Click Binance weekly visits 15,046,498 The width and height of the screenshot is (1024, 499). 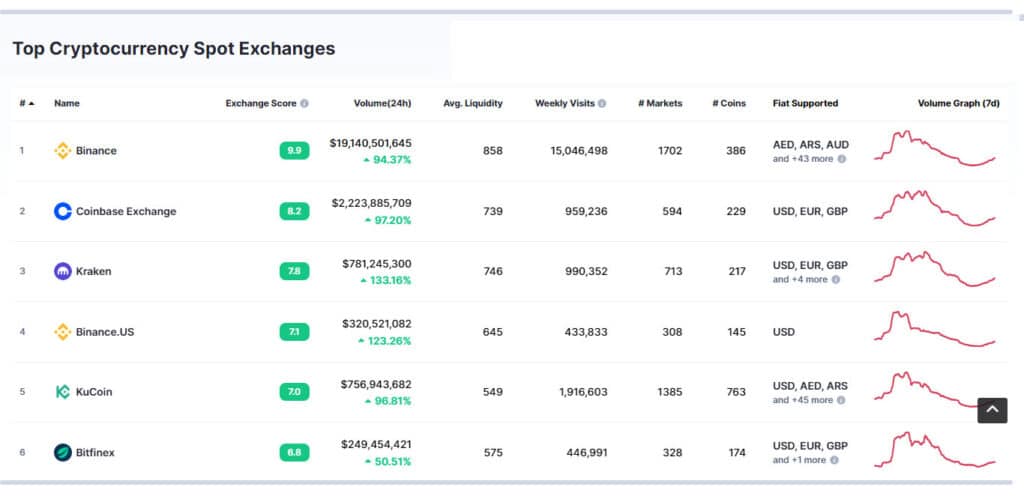point(579,151)
